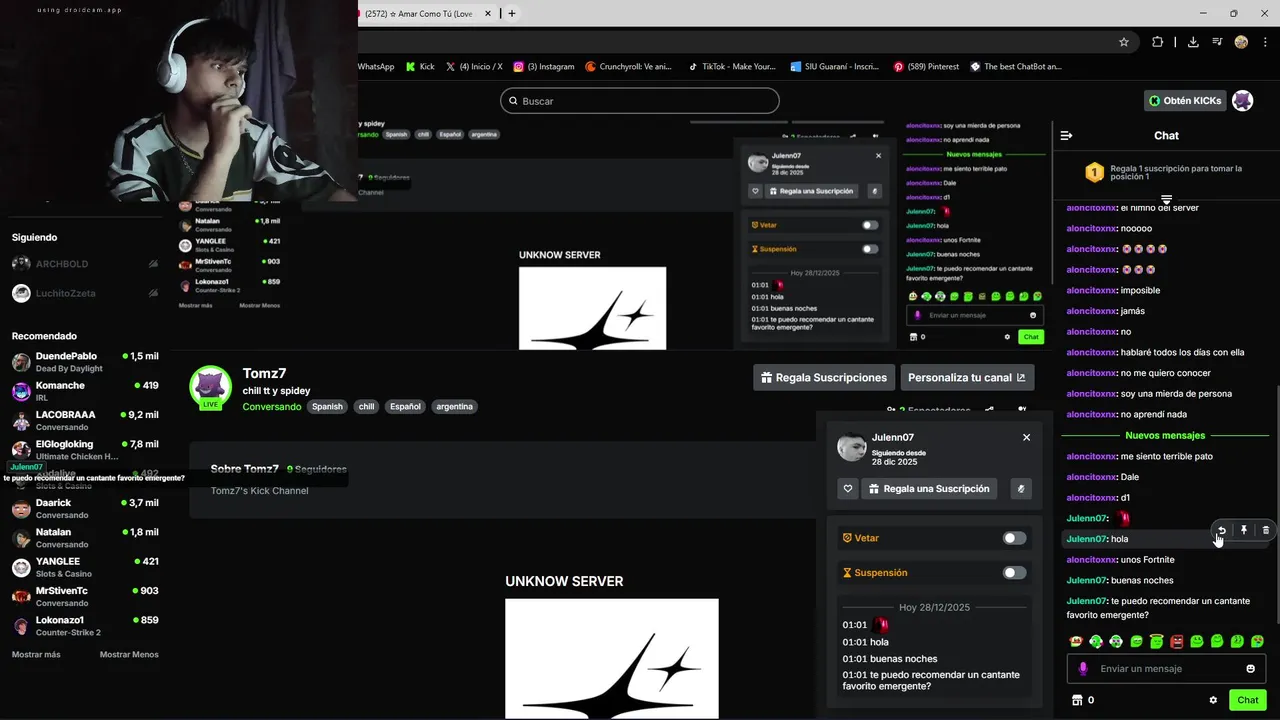Image resolution: width=1280 pixels, height=720 pixels.
Task: Open DuendePablo recommended channel
Action: (x=85, y=361)
